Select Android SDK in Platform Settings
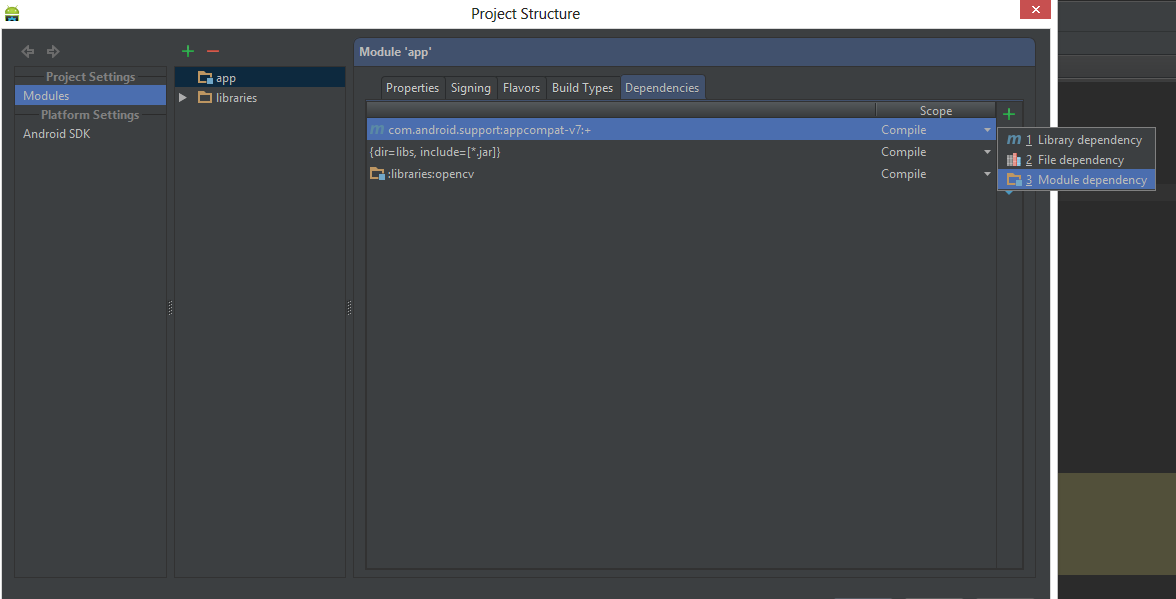This screenshot has width=1176, height=599. tap(57, 134)
